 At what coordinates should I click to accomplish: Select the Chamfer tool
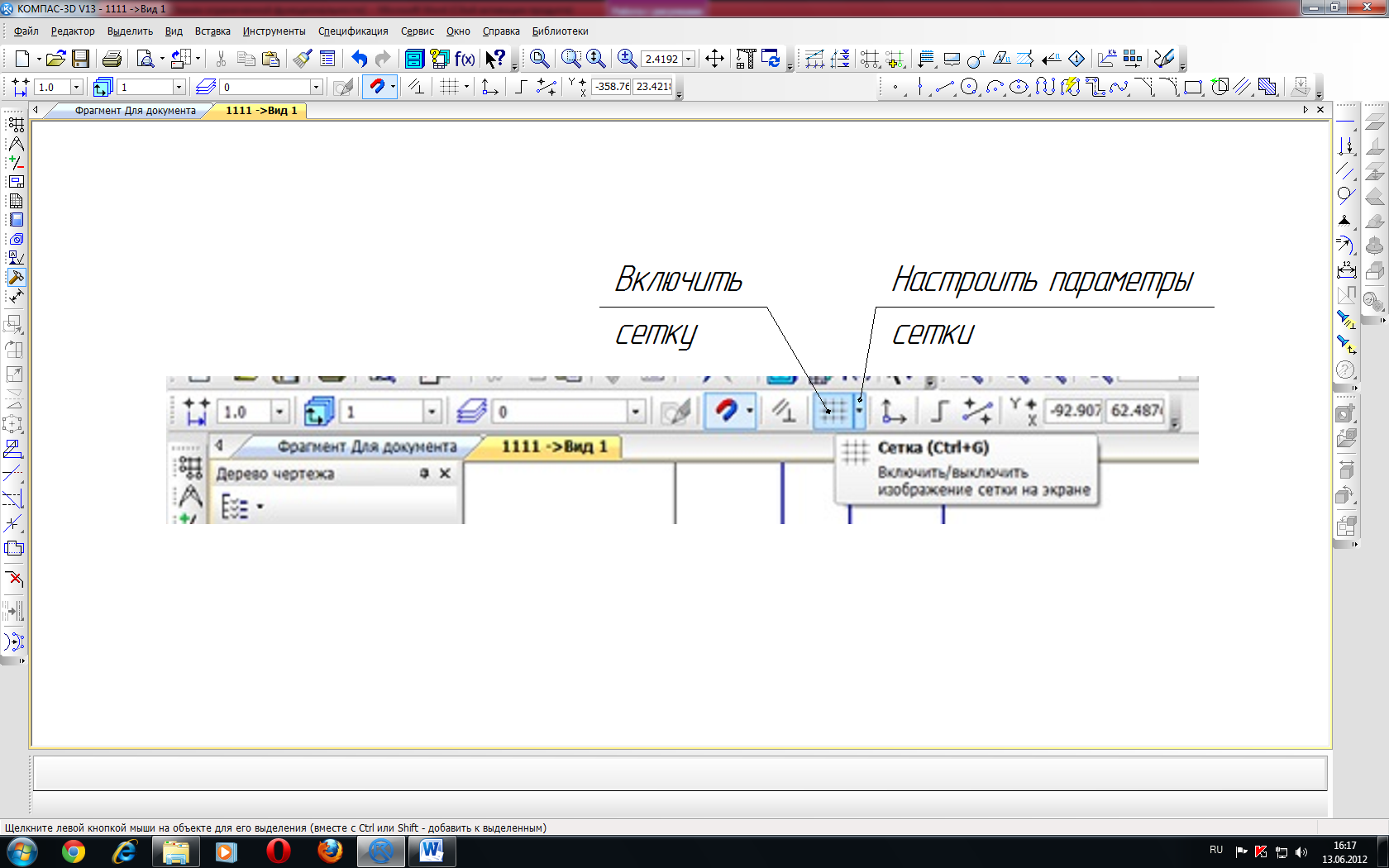pos(1143,86)
